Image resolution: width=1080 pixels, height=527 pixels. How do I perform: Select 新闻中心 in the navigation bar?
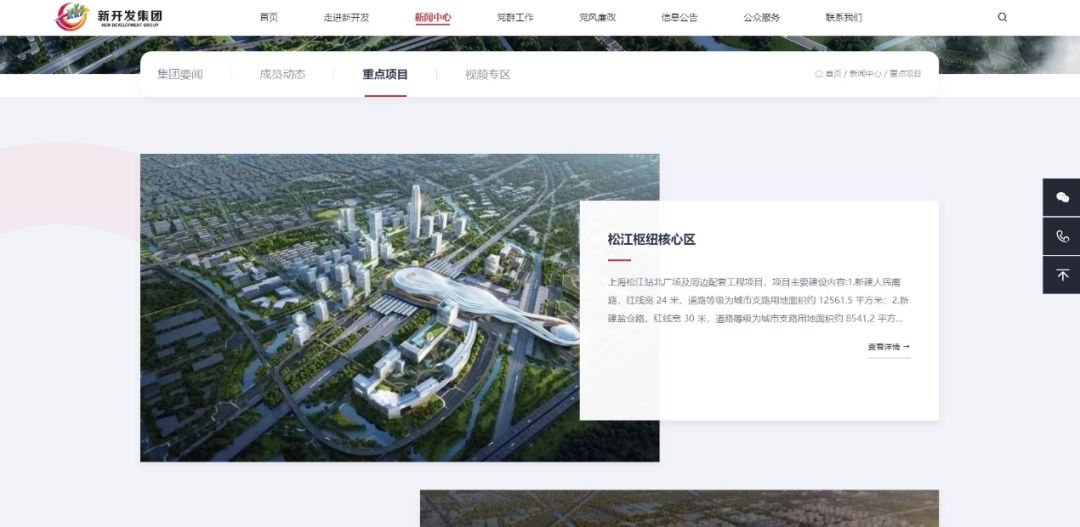coord(432,18)
